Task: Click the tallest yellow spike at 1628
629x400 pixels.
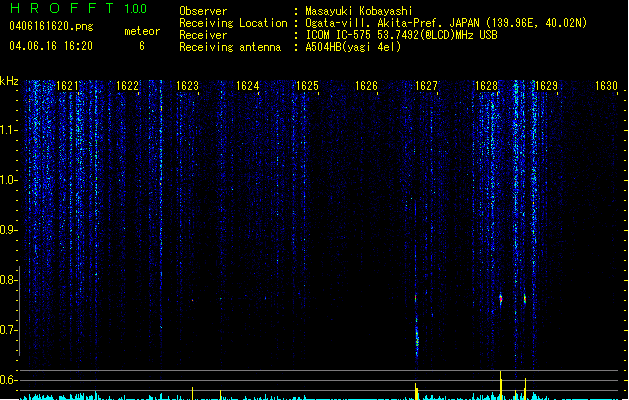Action: tap(501, 385)
